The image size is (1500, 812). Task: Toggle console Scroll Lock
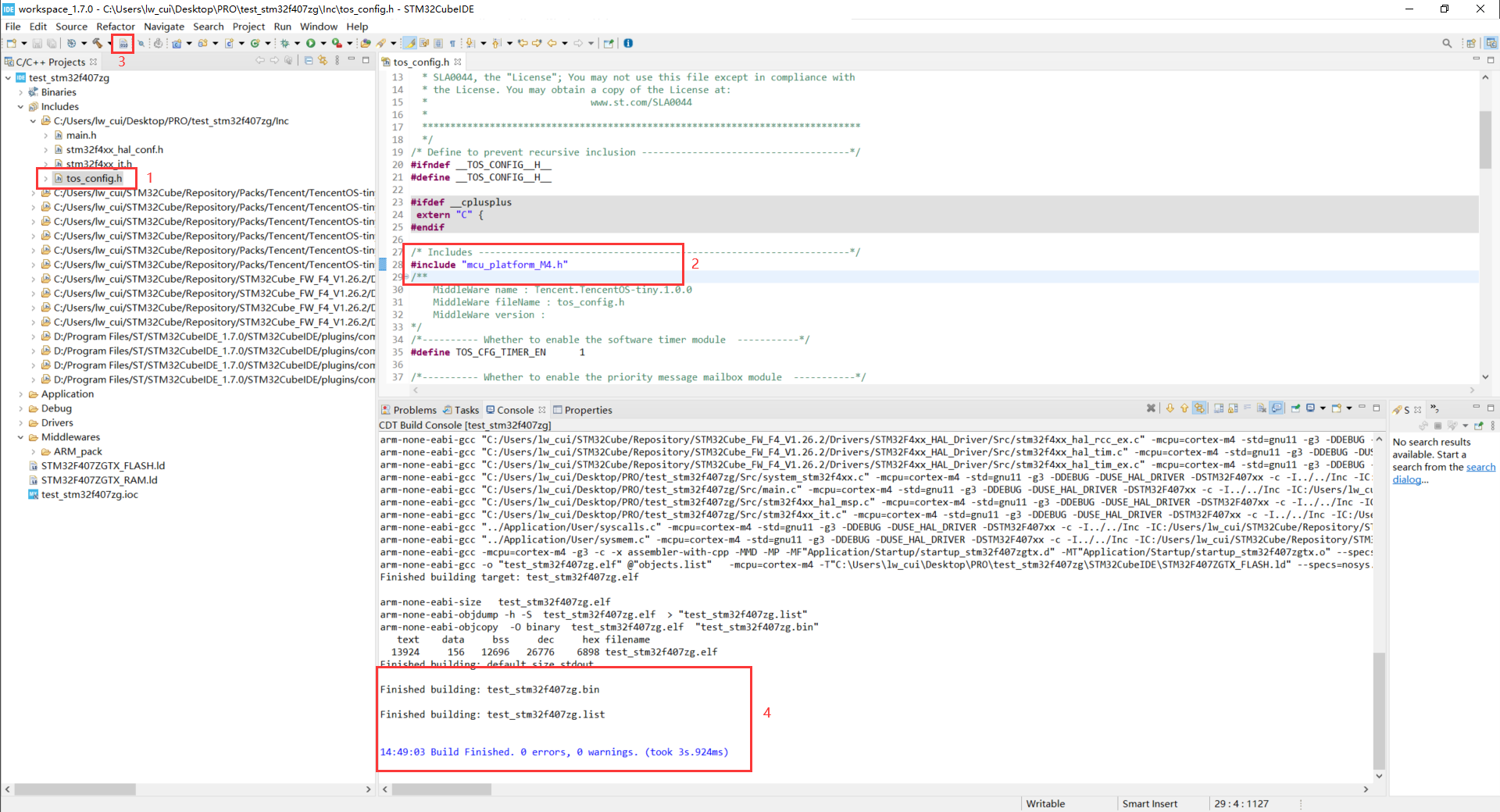click(x=1233, y=408)
